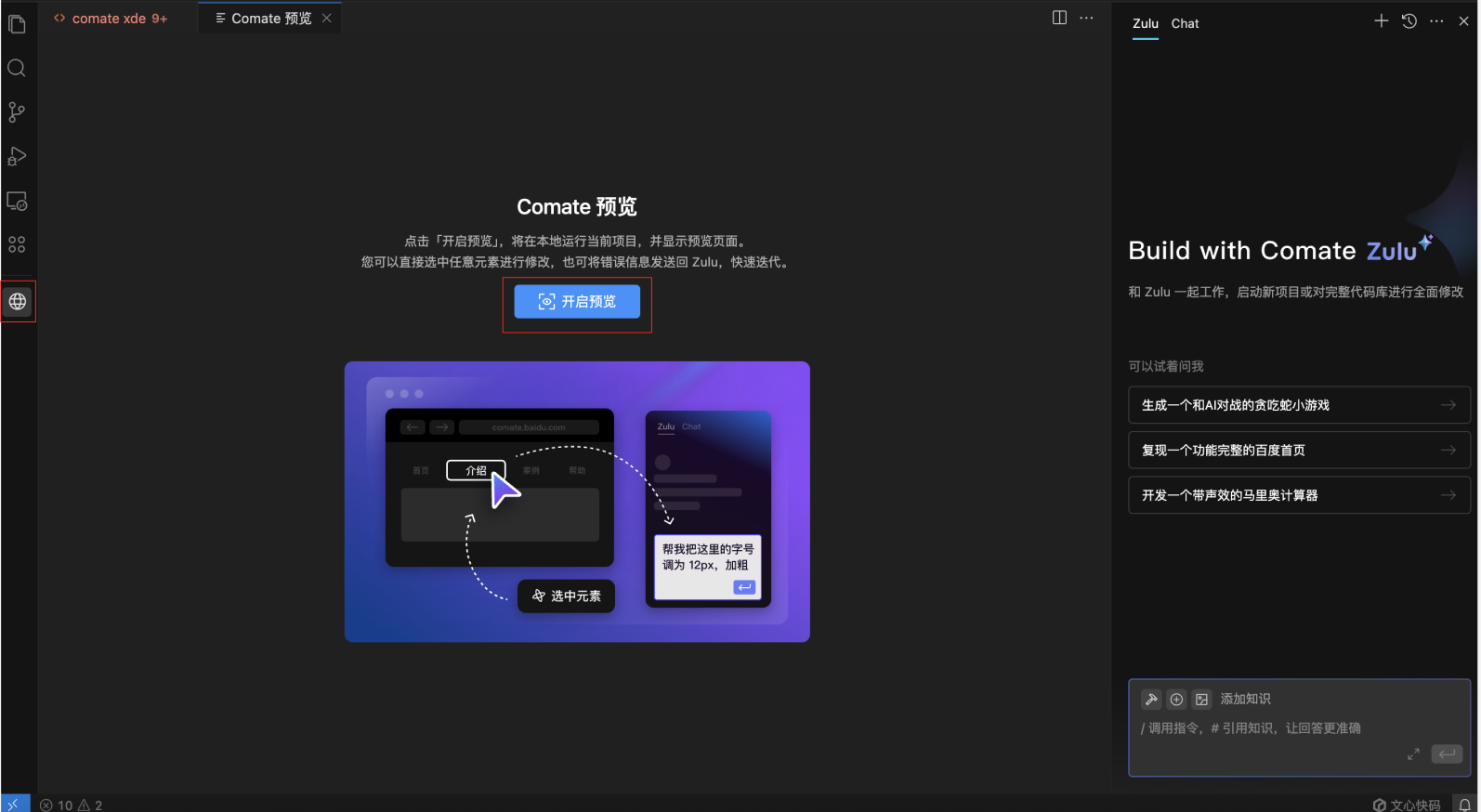Switch to the Zulu tab

(x=1146, y=23)
